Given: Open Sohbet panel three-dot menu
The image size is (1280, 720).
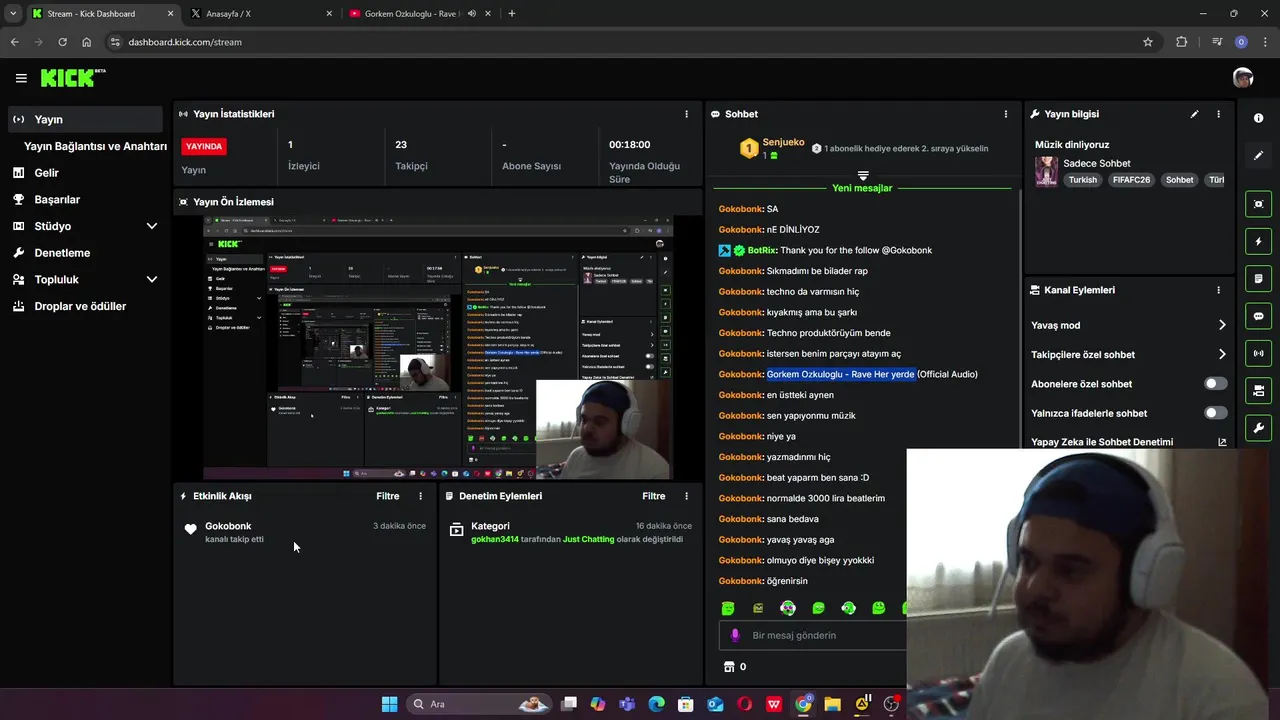Looking at the screenshot, I should pyautogui.click(x=1006, y=114).
